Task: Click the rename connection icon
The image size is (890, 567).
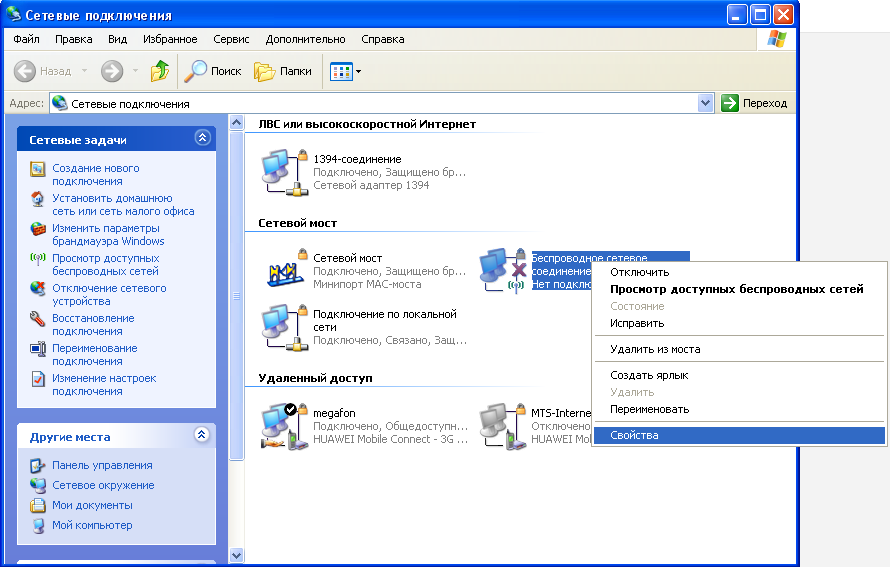Action: click(37, 349)
